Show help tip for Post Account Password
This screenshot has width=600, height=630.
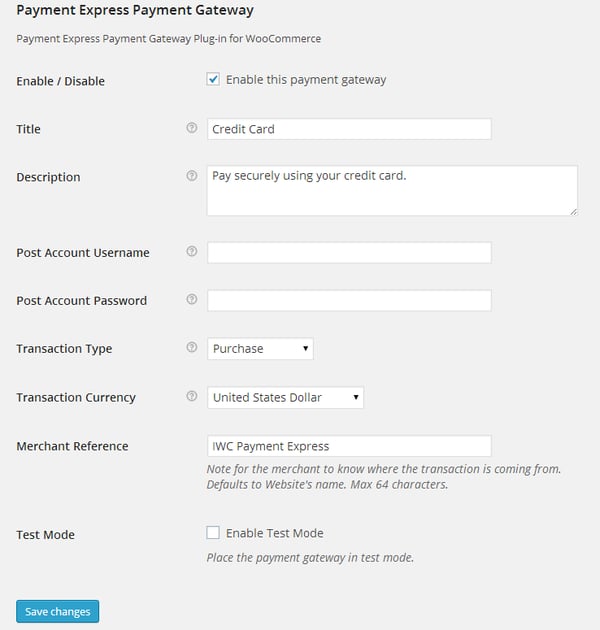tap(192, 300)
